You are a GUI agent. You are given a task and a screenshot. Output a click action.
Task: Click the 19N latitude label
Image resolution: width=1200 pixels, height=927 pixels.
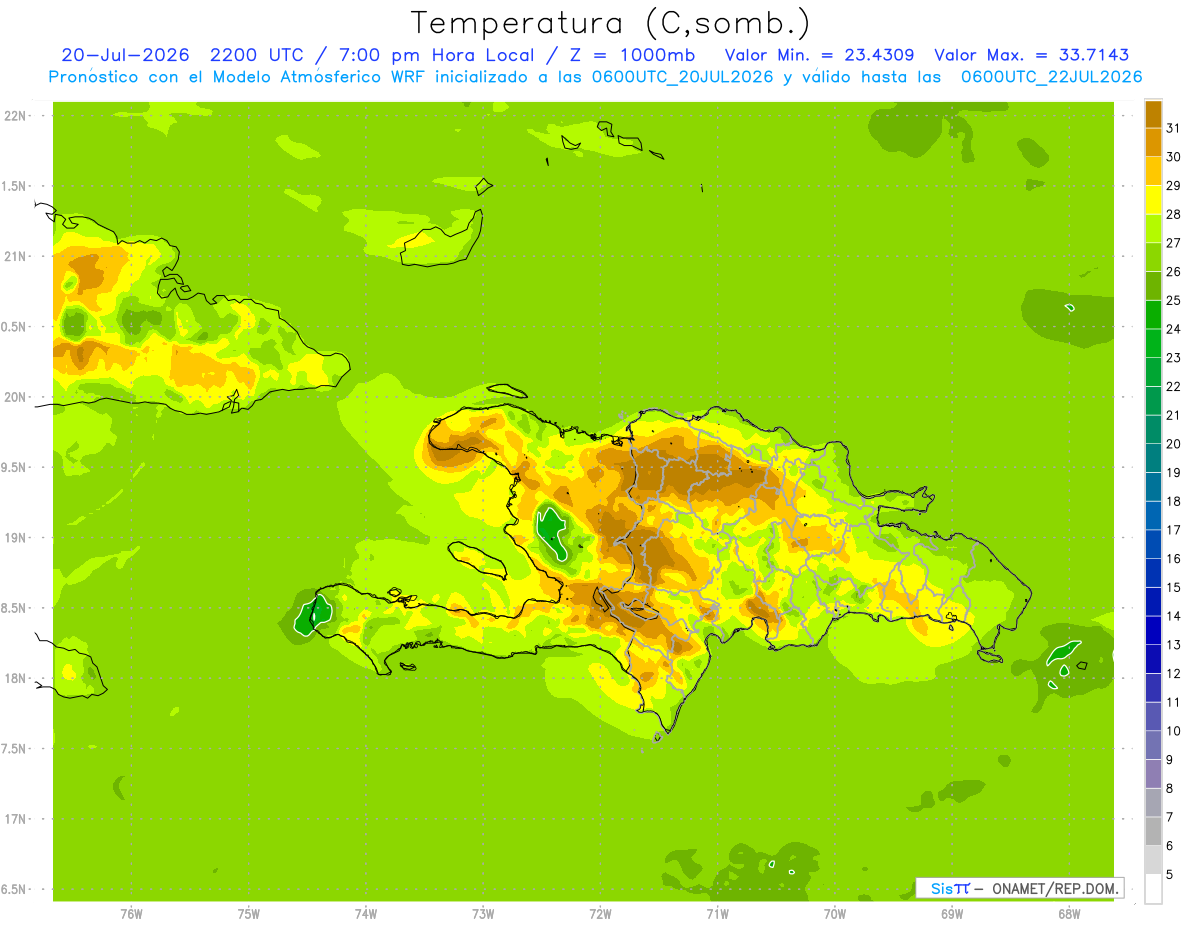pyautogui.click(x=15, y=538)
